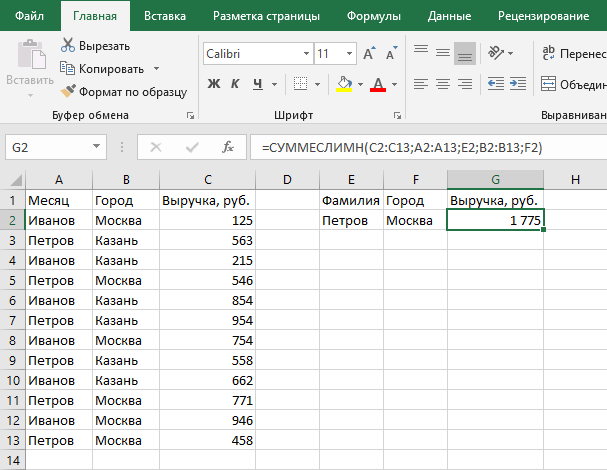The width and height of the screenshot is (607, 470).
Task: Expand the Copy options arrow
Action: coord(156,69)
